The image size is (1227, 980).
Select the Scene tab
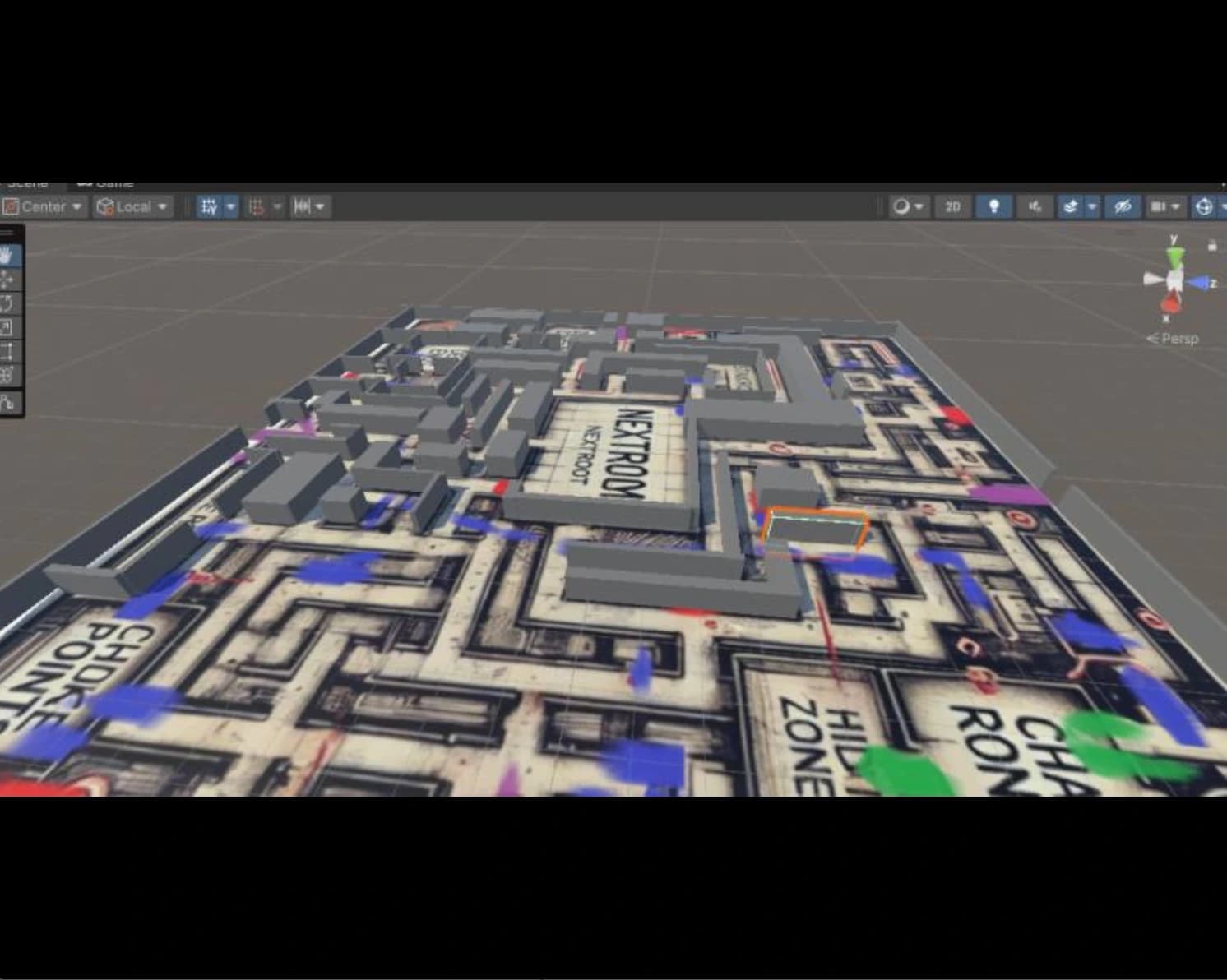click(29, 183)
